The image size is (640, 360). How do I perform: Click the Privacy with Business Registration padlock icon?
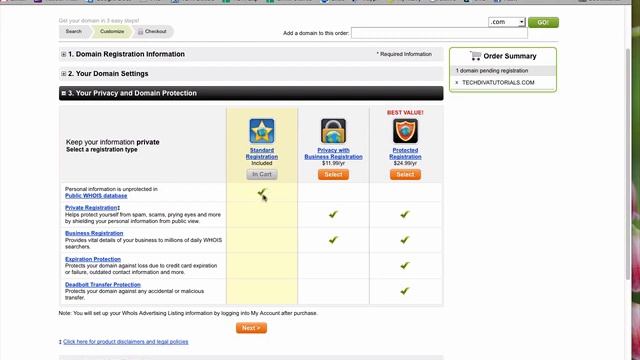click(333, 131)
